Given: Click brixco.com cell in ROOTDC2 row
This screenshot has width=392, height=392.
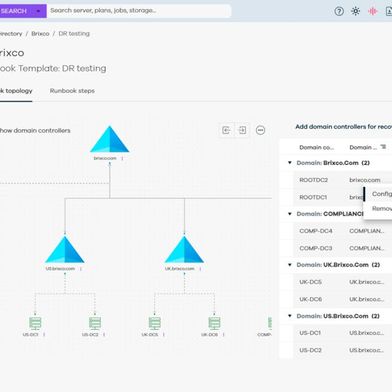Looking at the screenshot, I should (365, 180).
